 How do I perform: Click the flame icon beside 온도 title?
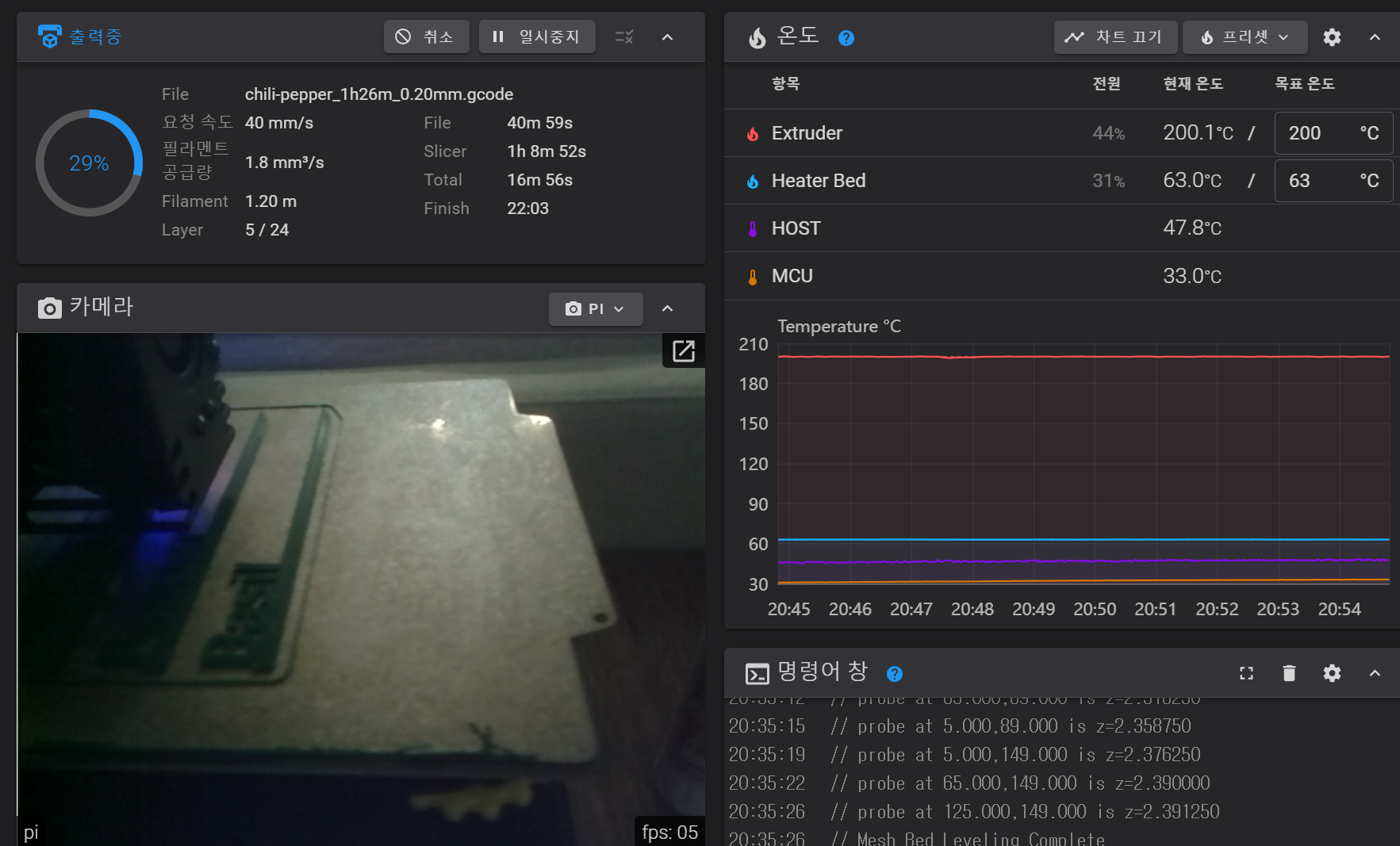tap(758, 37)
